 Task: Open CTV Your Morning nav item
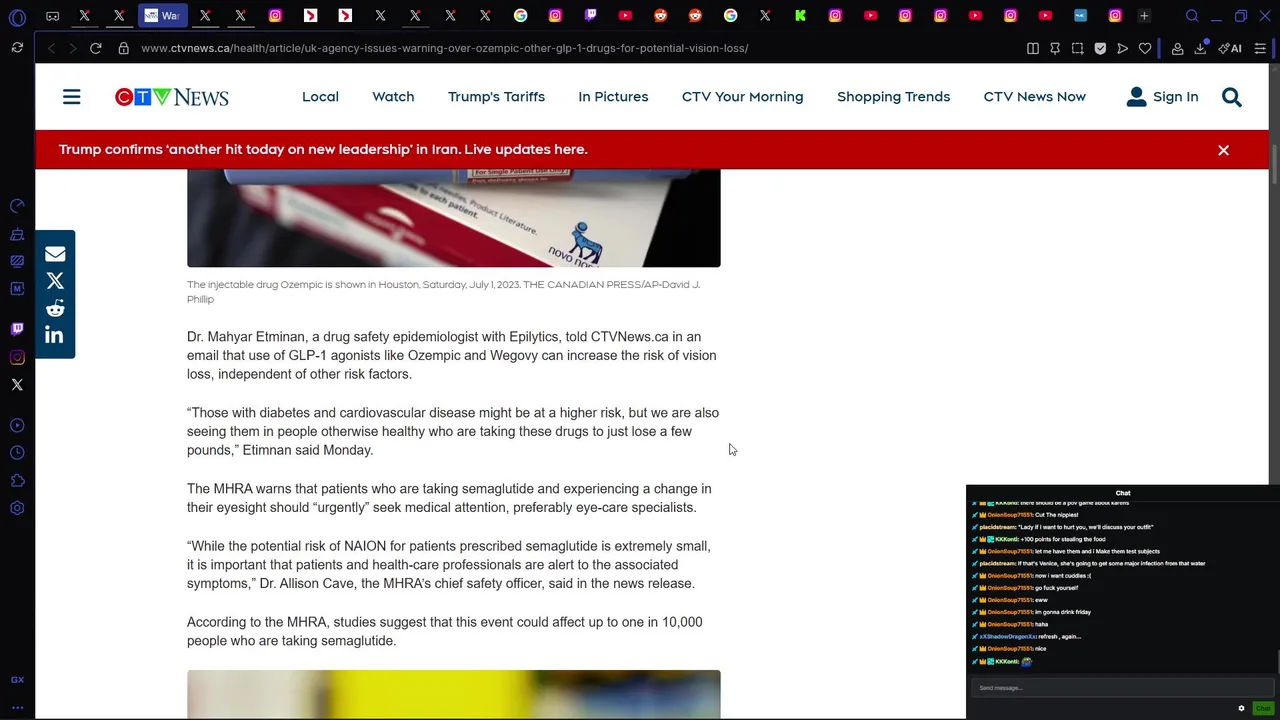pos(742,97)
